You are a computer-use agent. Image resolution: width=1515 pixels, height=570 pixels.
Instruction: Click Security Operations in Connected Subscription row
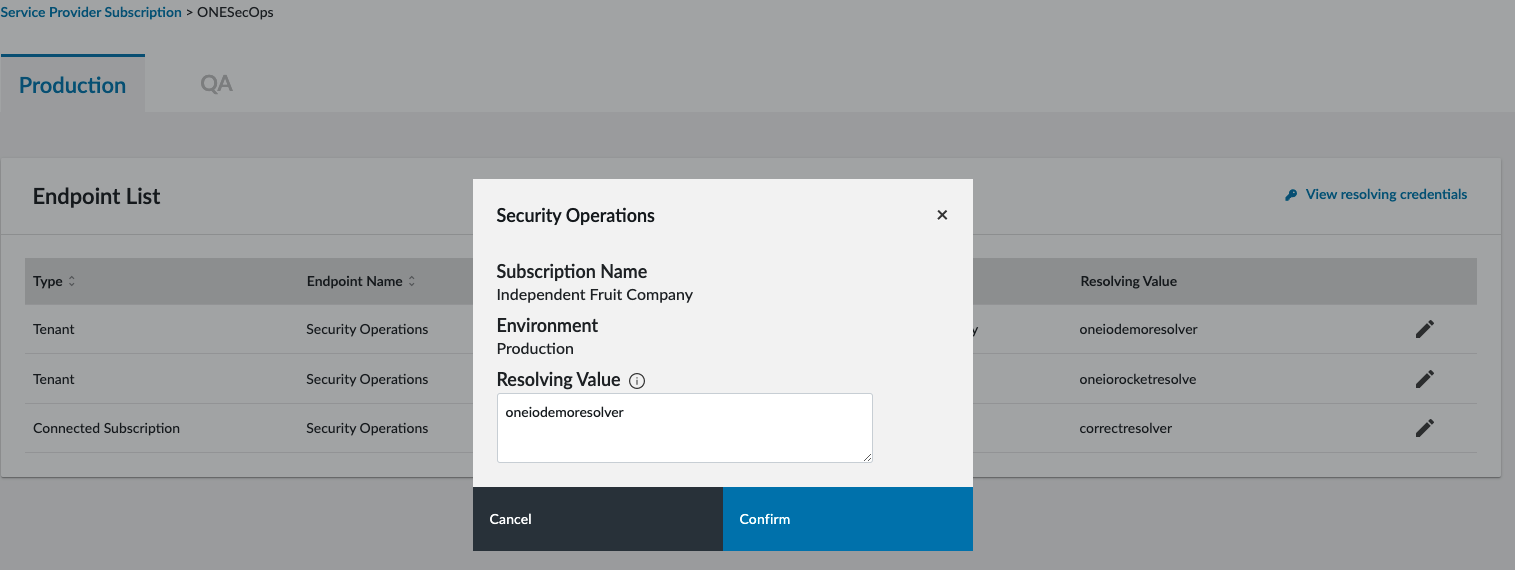(x=367, y=428)
